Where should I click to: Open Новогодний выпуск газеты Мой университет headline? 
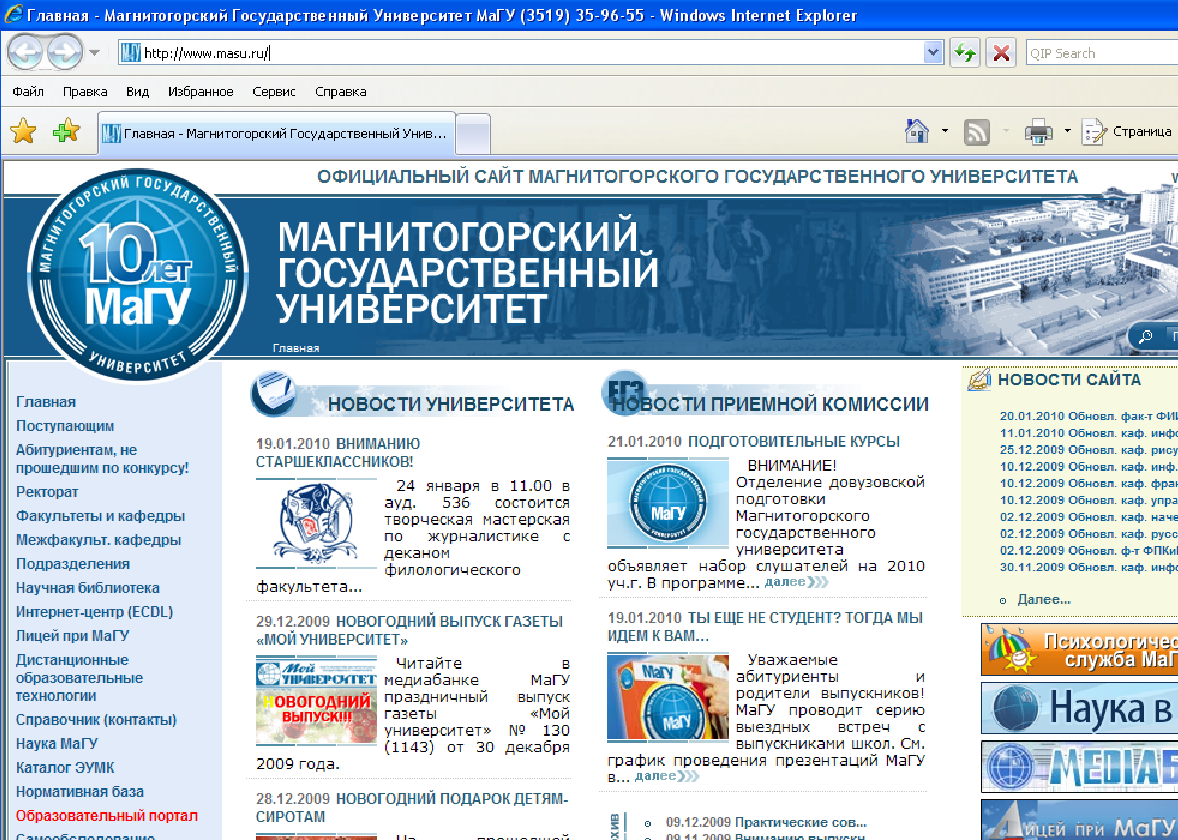pos(409,630)
